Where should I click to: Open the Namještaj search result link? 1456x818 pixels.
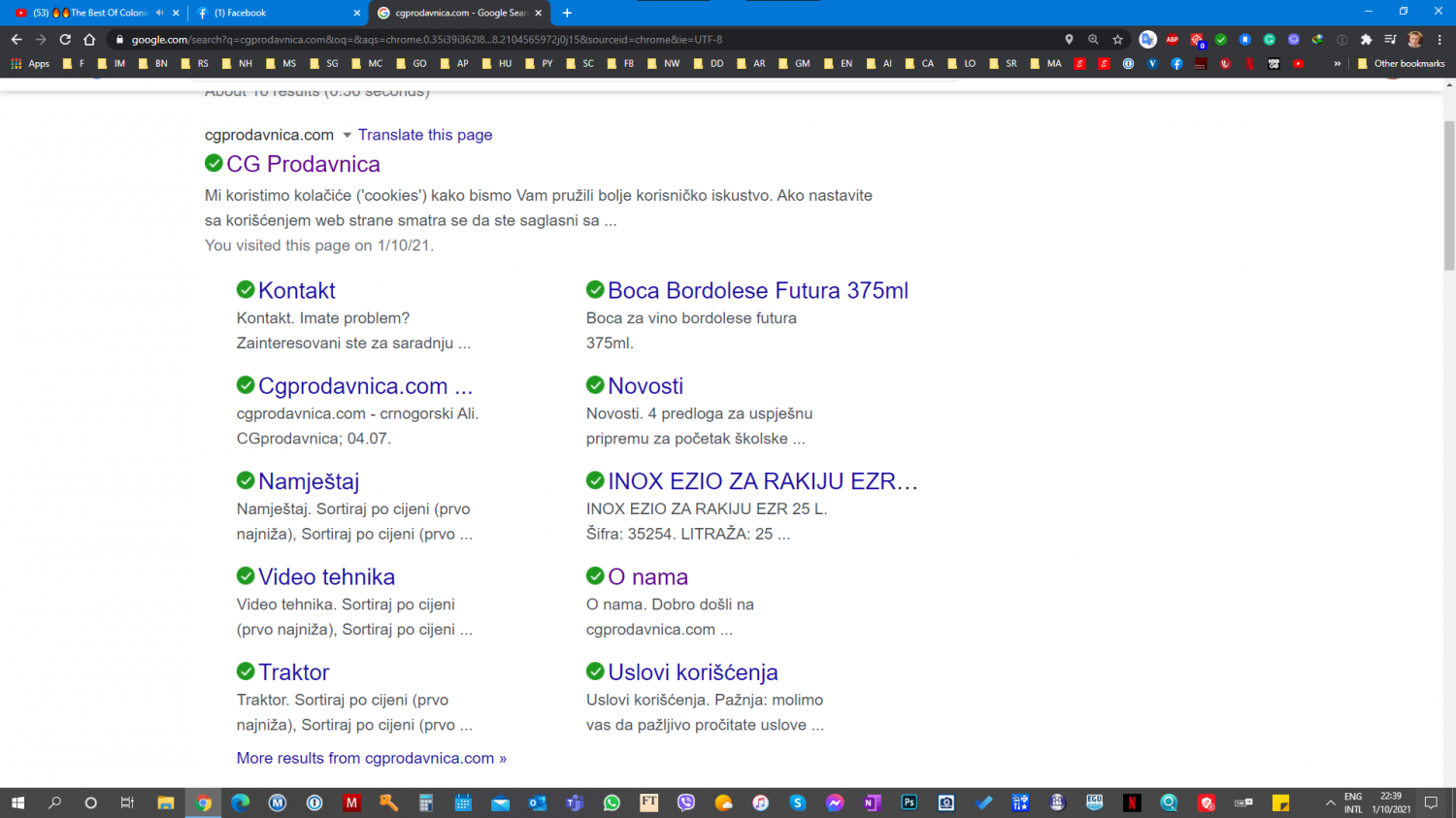click(x=309, y=481)
